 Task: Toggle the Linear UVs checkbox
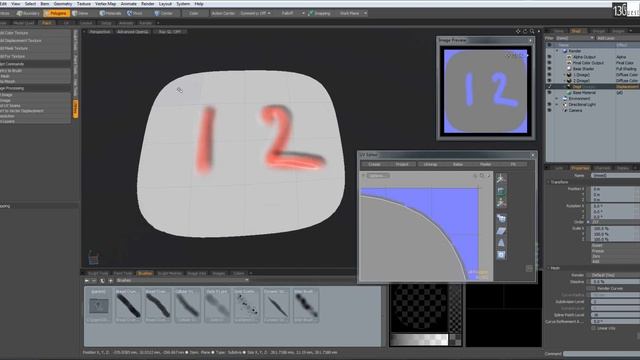593,328
